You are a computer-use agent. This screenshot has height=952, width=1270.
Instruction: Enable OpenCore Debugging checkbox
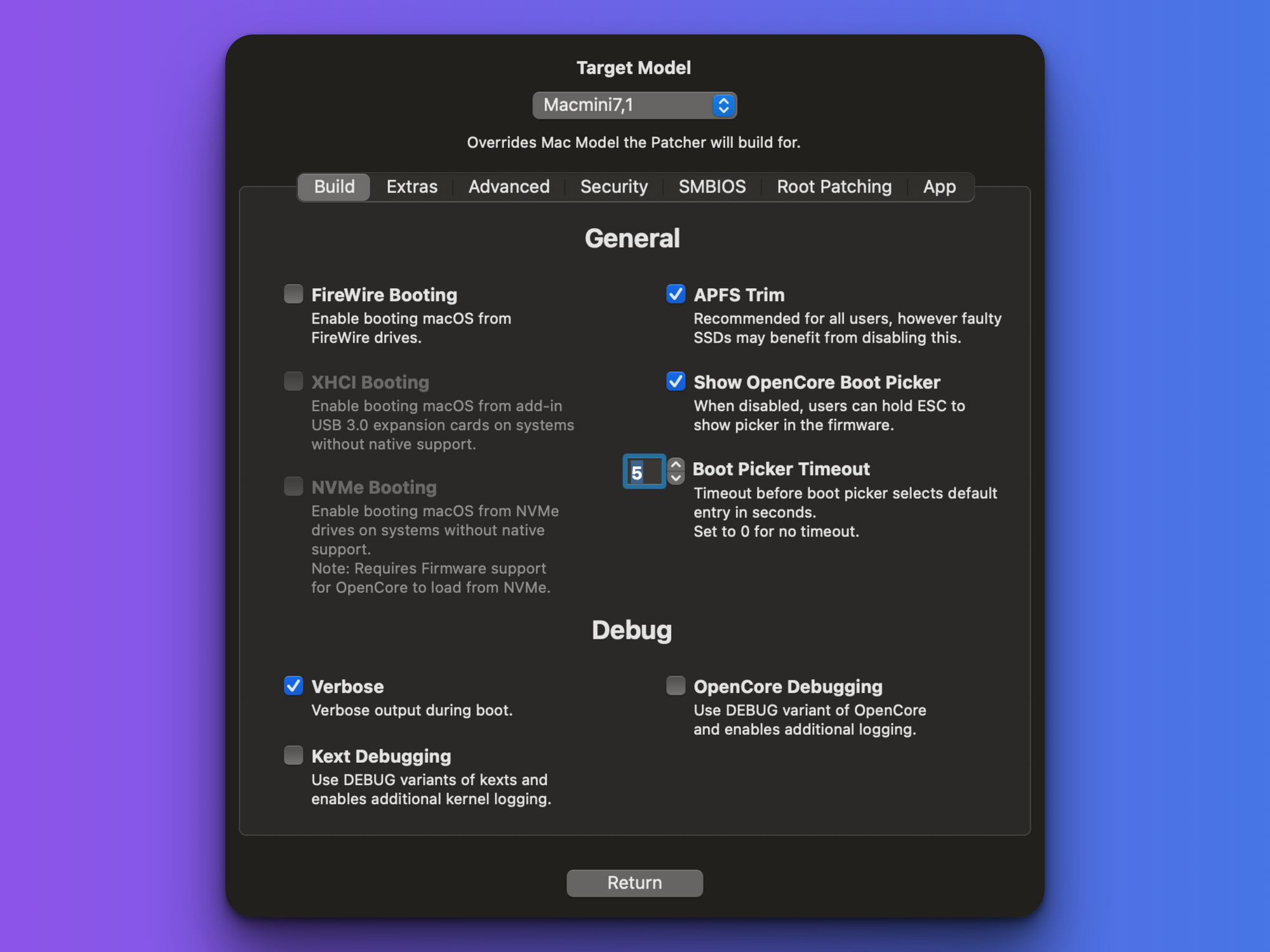tap(676, 685)
